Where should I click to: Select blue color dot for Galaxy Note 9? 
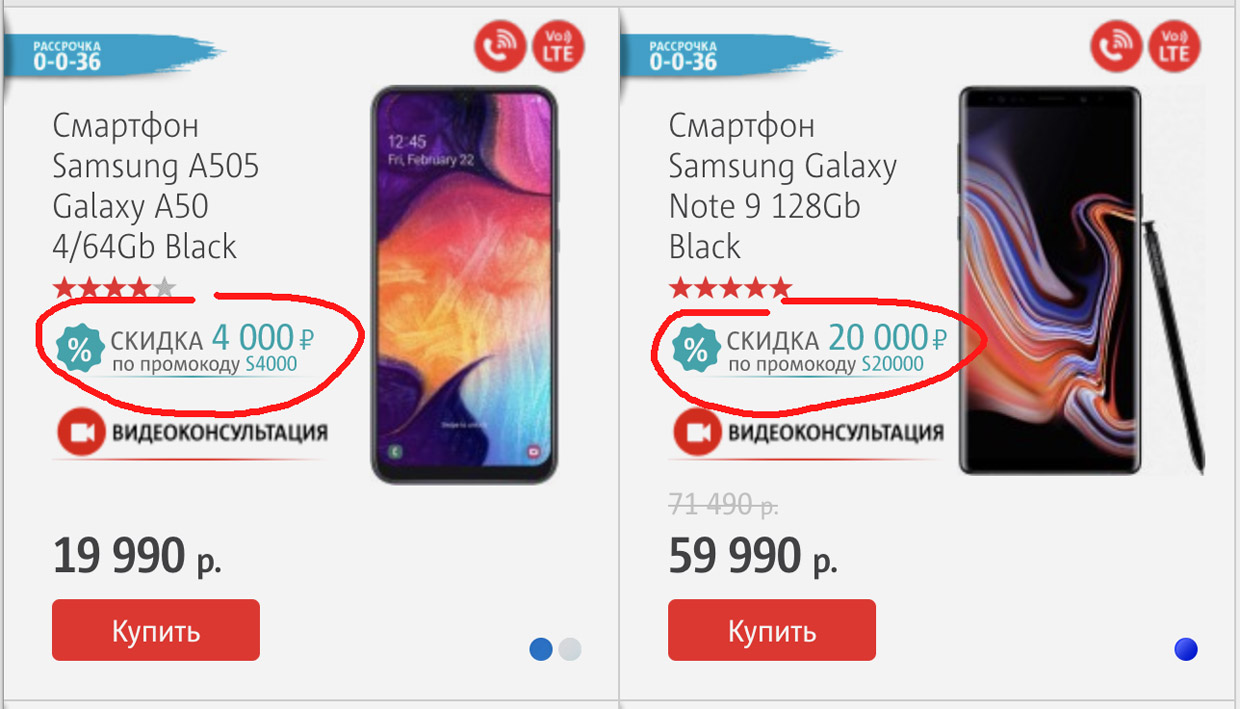pyautogui.click(x=1186, y=650)
